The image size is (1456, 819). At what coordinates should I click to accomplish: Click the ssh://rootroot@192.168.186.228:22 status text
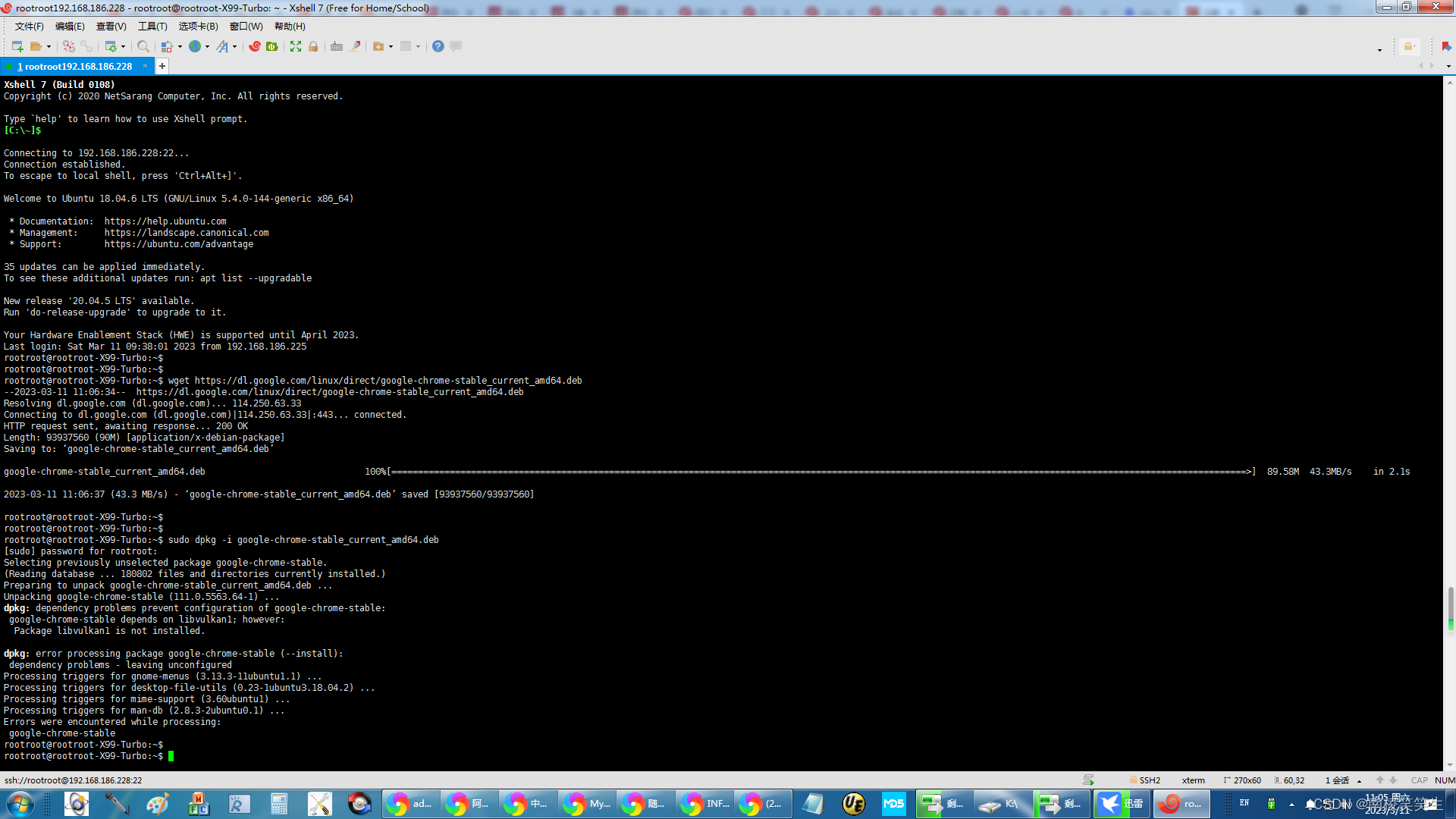73,780
